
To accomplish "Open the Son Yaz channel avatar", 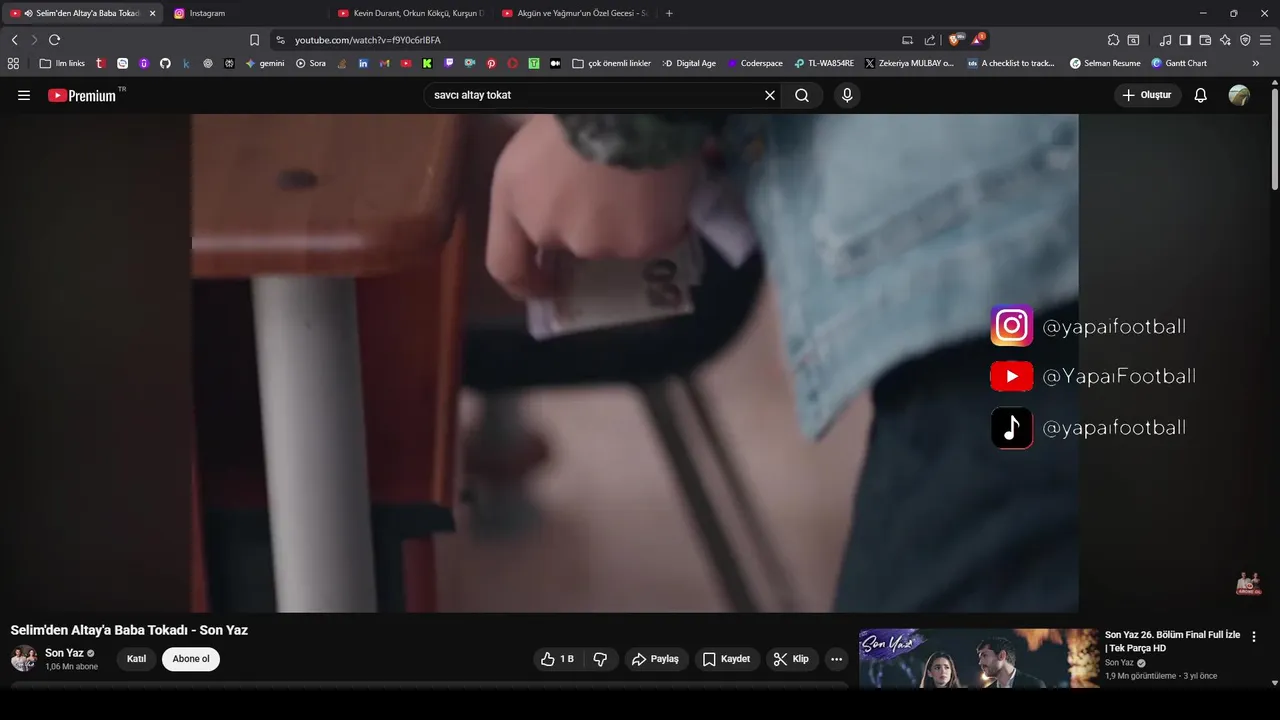I will (24, 659).
